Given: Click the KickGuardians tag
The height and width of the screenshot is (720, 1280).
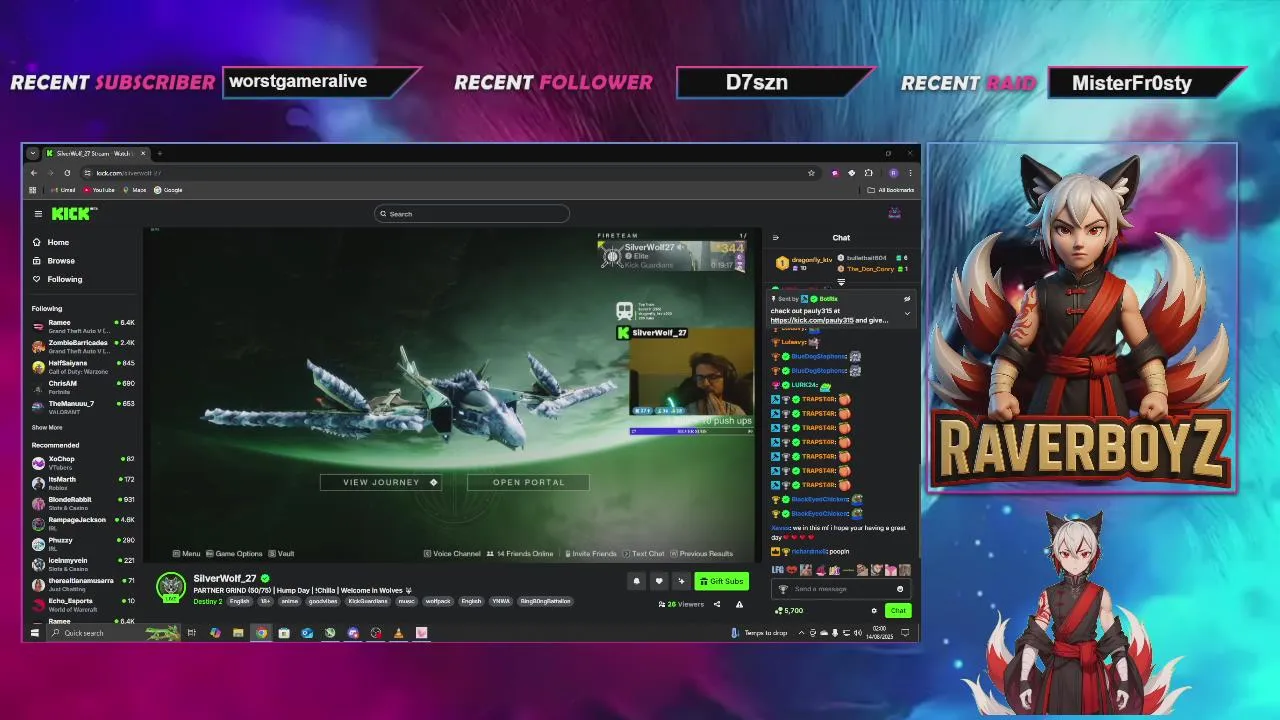Looking at the screenshot, I should [367, 601].
